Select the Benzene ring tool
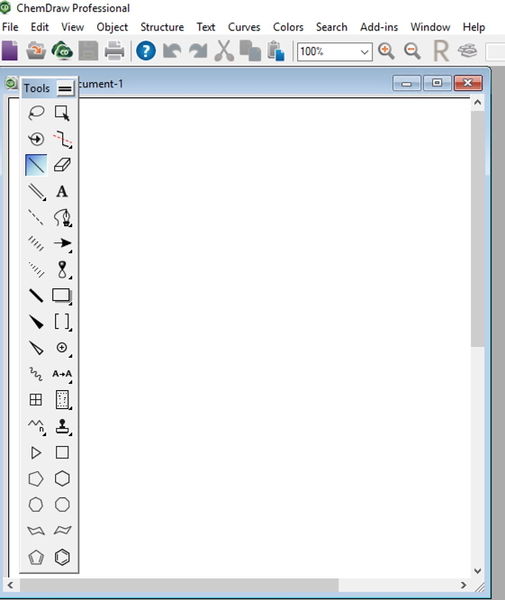The width and height of the screenshot is (505, 600). pyautogui.click(x=62, y=557)
